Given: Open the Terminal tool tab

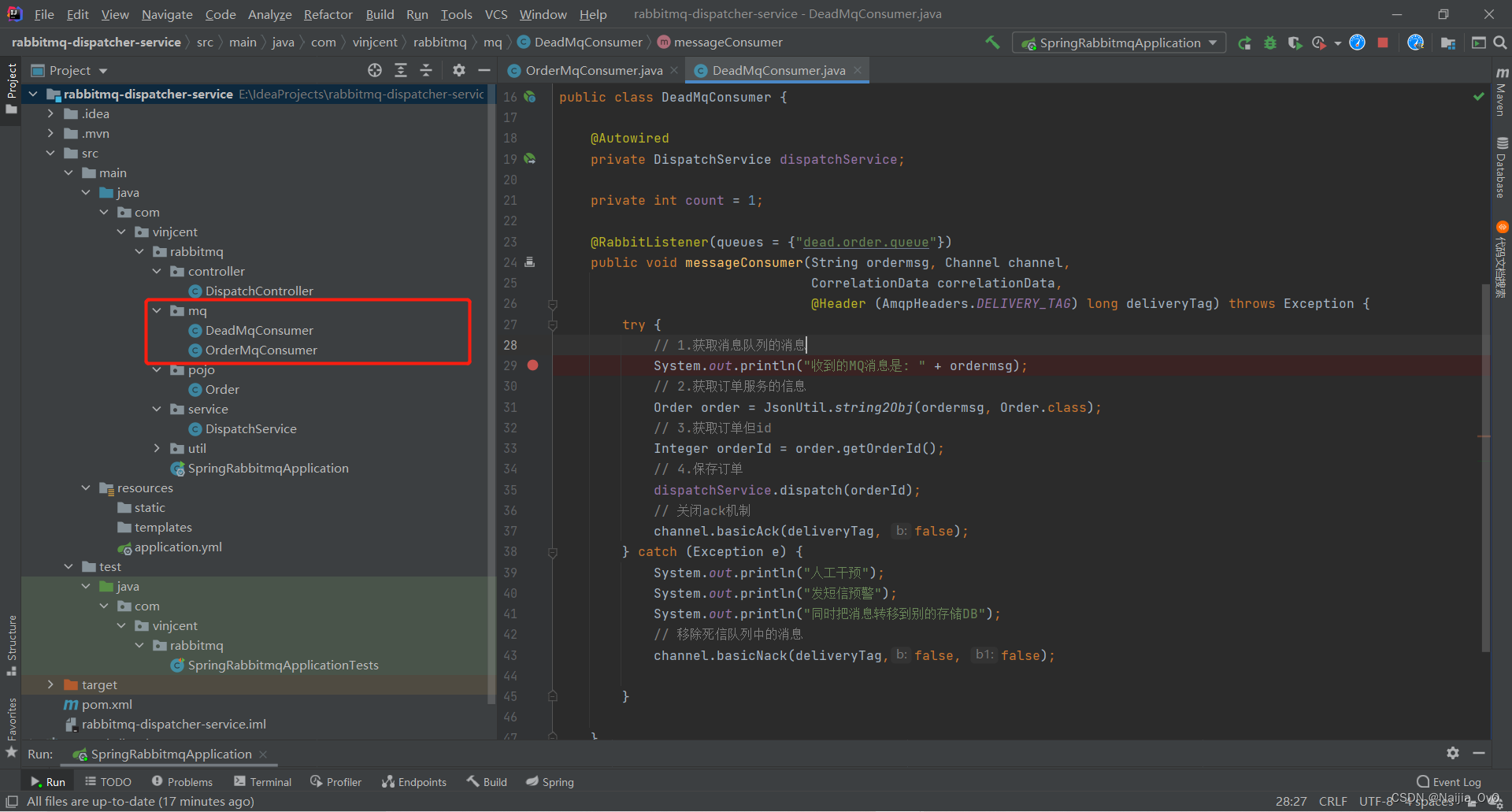Looking at the screenshot, I should (262, 781).
